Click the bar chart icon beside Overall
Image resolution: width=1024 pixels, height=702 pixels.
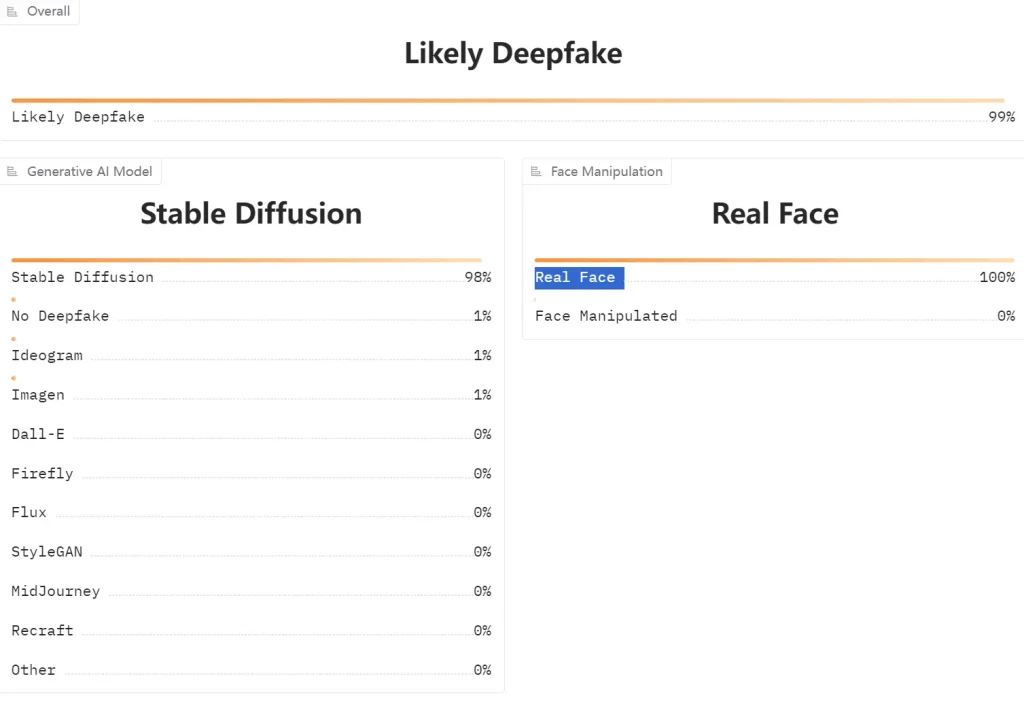point(14,11)
